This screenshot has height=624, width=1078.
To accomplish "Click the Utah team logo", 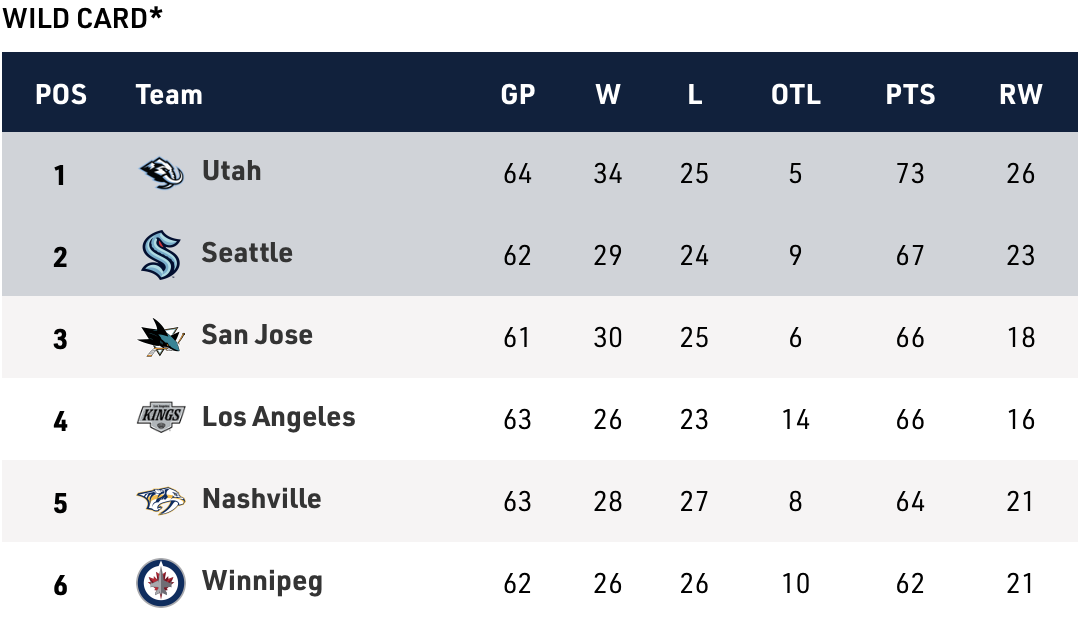I will click(161, 173).
